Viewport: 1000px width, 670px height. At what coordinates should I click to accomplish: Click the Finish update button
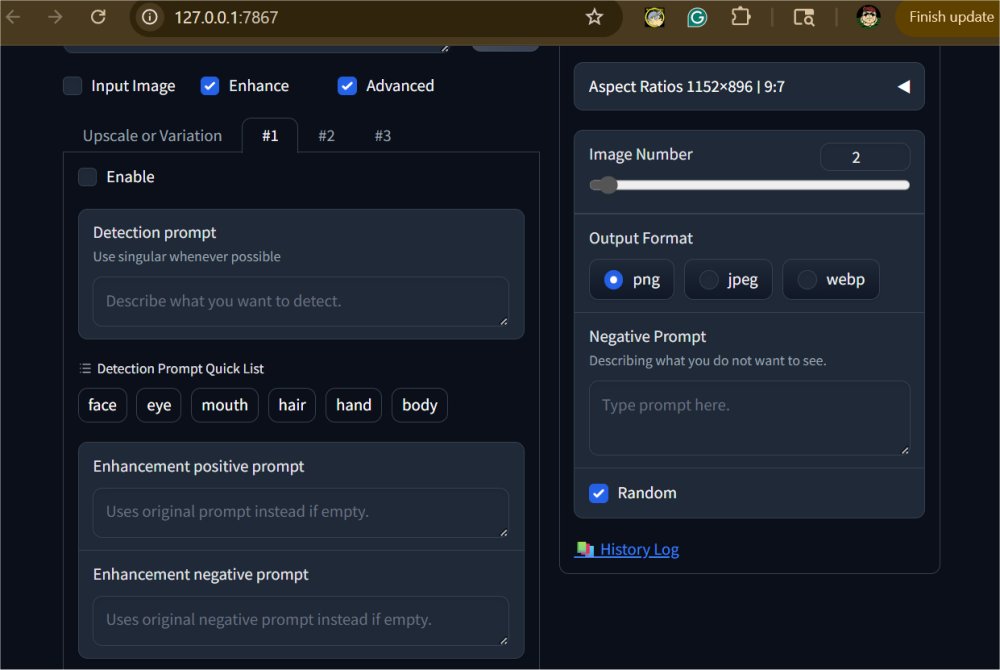coord(954,17)
